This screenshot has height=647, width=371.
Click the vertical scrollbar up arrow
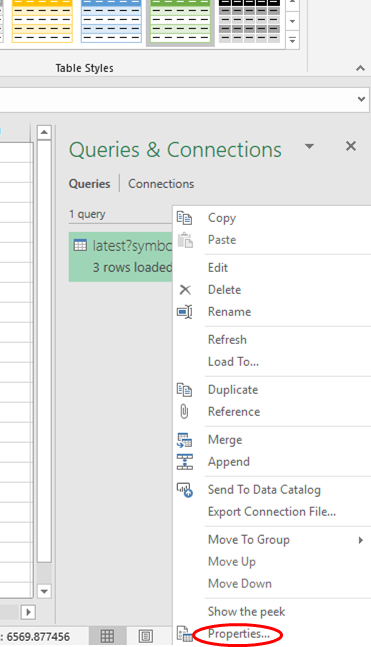pos(44,132)
